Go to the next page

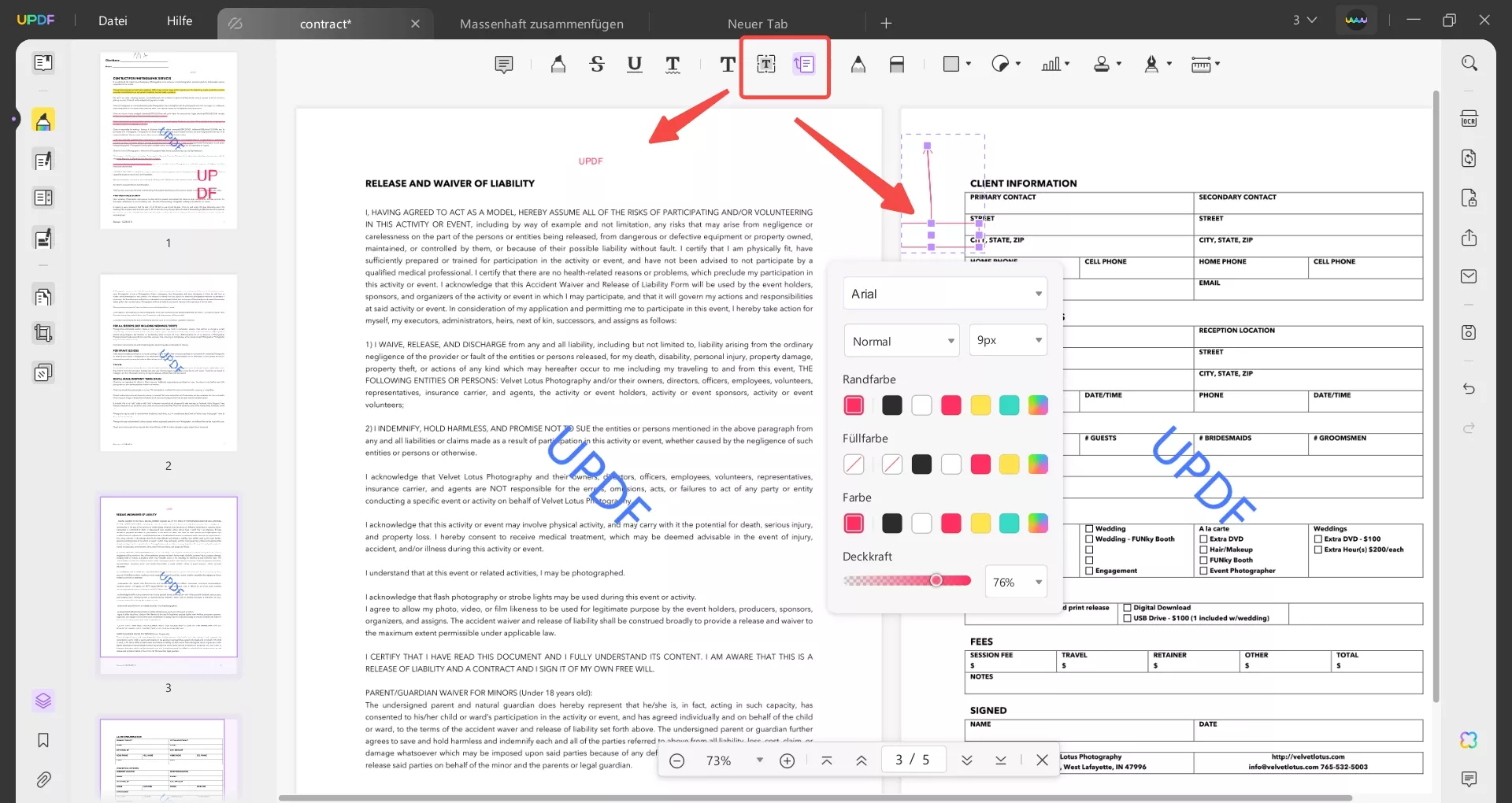click(x=967, y=760)
